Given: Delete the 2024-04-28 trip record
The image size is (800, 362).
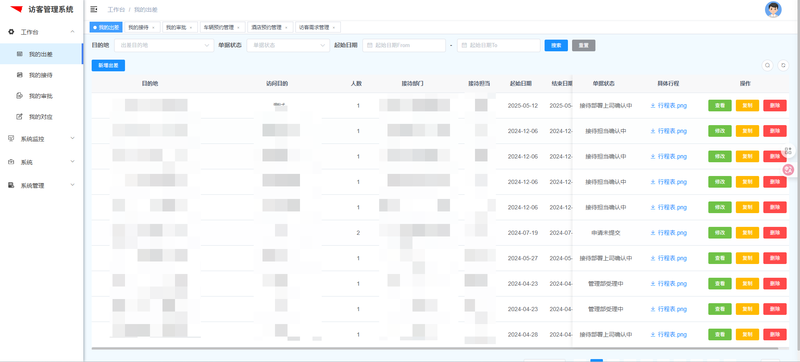Looking at the screenshot, I should pyautogui.click(x=774, y=335).
